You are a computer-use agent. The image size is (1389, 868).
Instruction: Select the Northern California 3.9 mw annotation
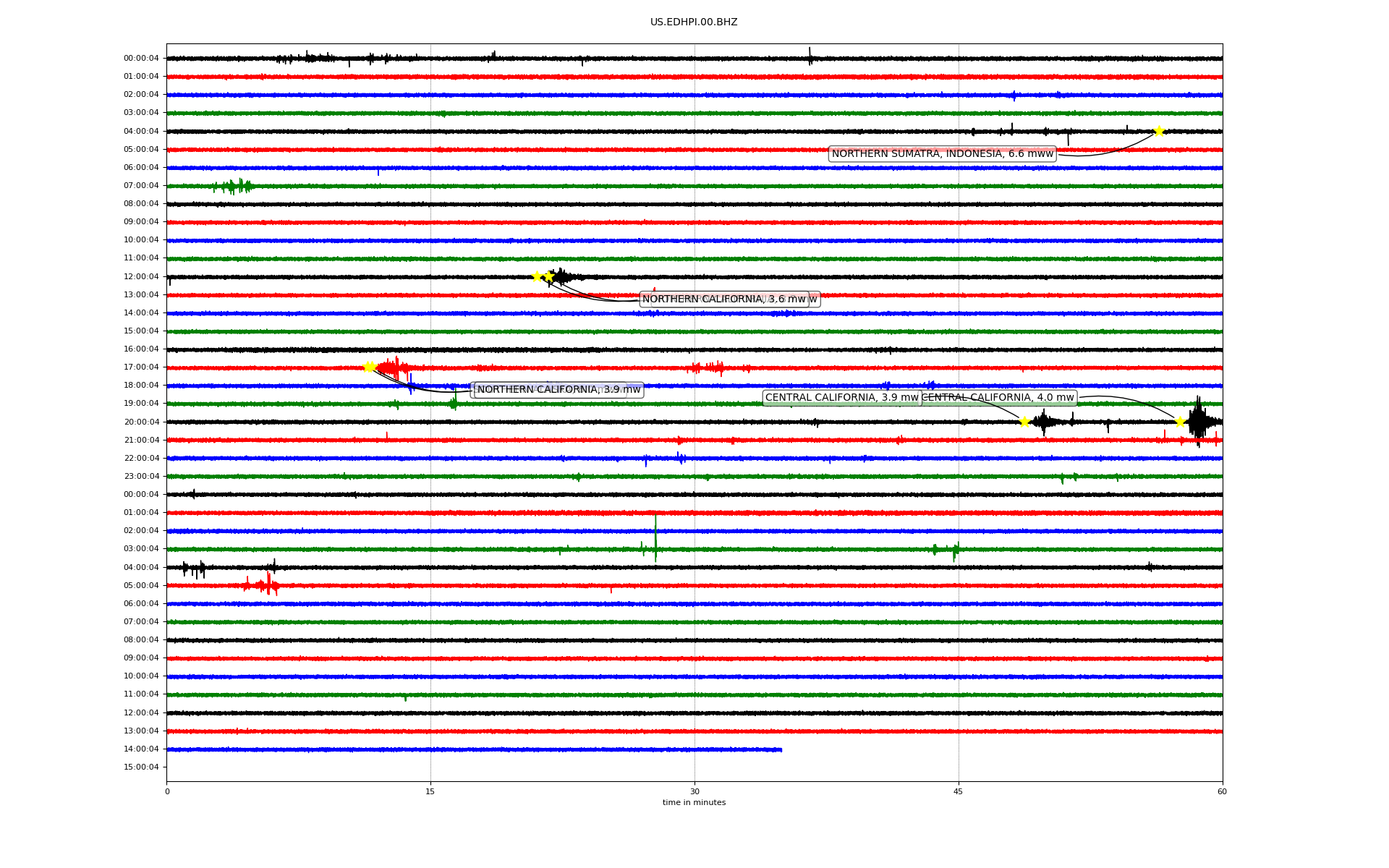click(558, 390)
